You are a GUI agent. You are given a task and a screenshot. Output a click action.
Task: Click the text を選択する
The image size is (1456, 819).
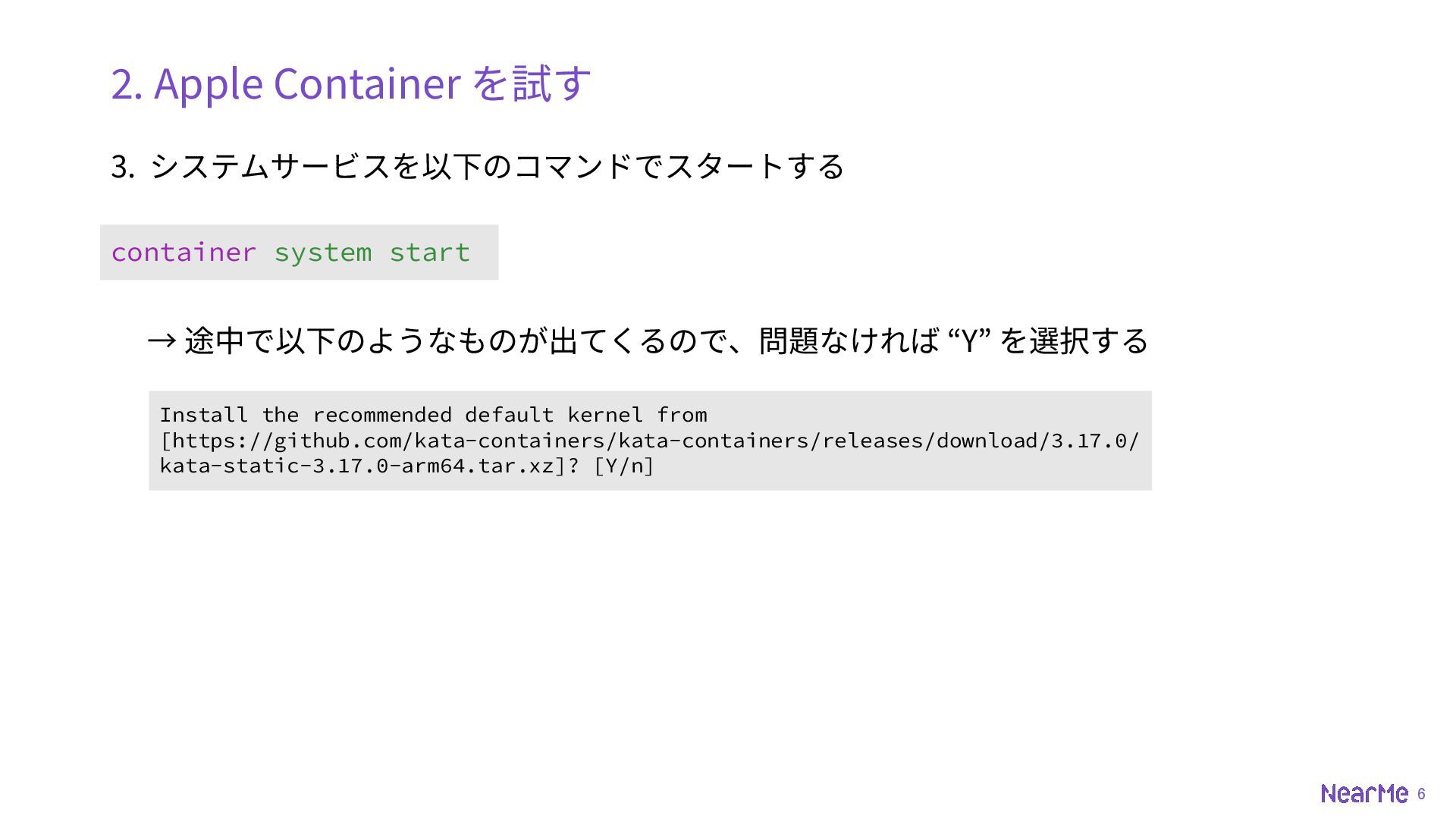pos(1074,340)
